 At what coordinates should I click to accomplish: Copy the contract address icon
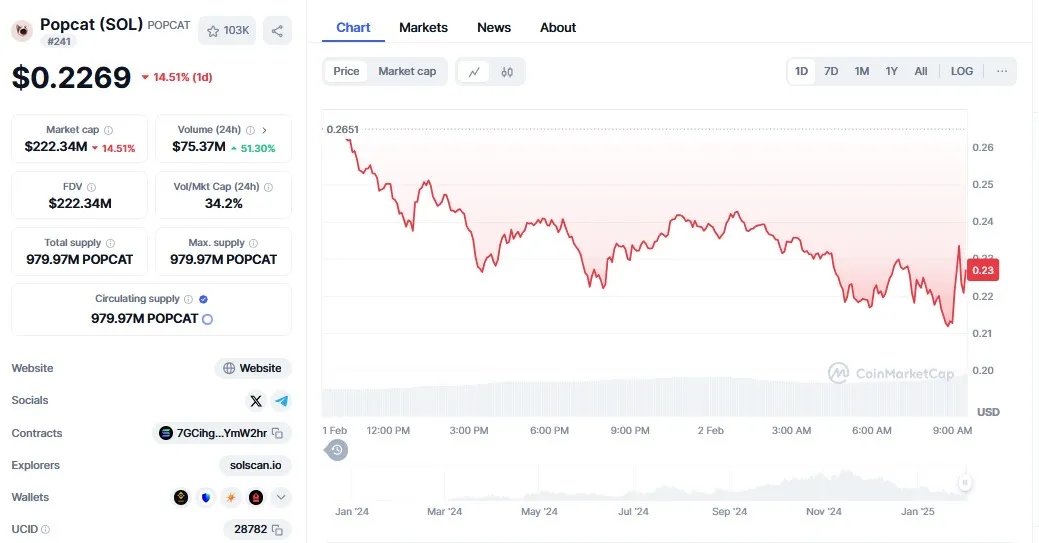point(278,433)
